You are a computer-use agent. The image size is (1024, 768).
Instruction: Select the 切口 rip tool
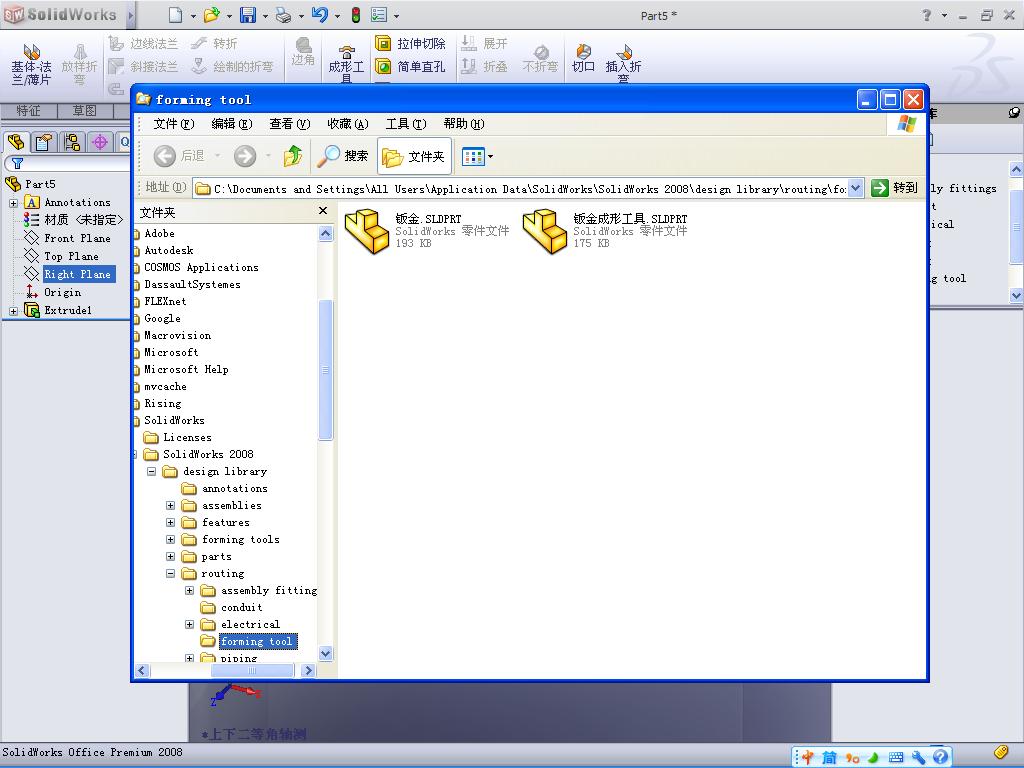pyautogui.click(x=583, y=57)
